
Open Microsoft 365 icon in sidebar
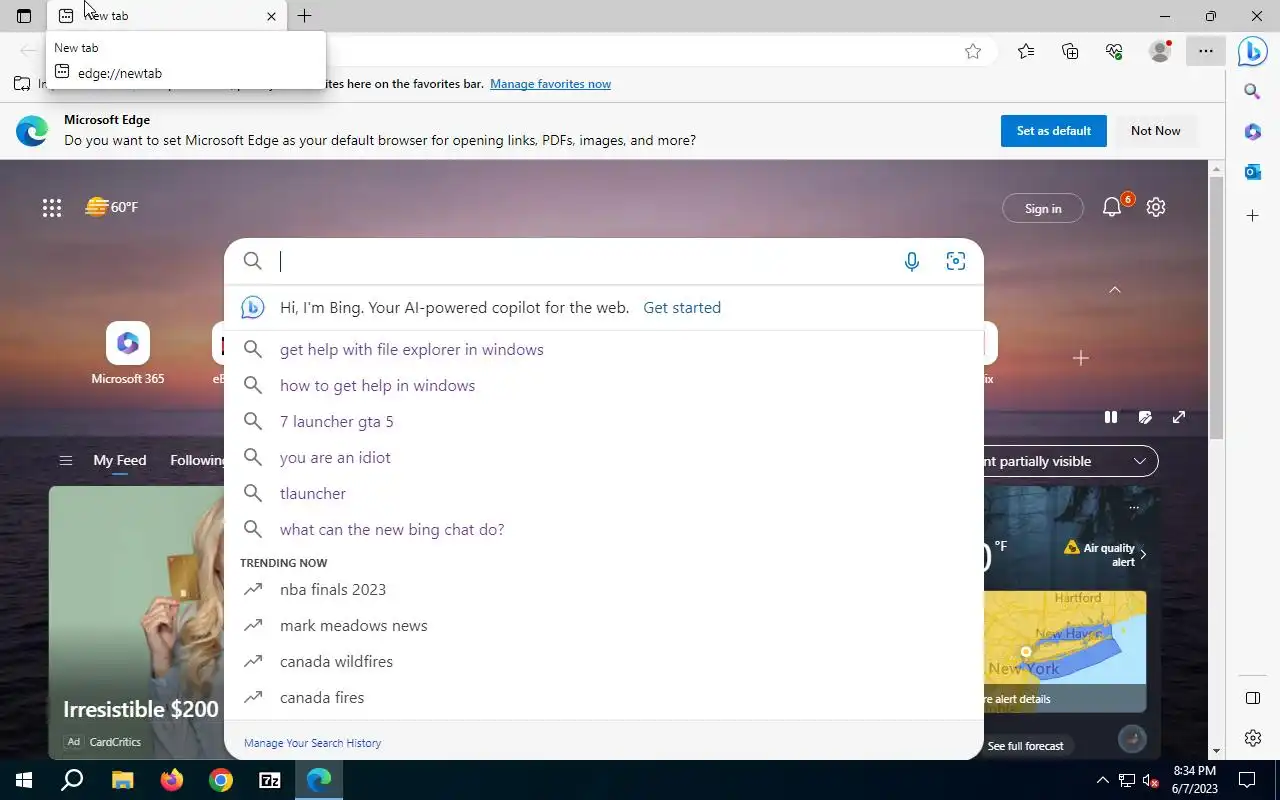[x=1252, y=132]
